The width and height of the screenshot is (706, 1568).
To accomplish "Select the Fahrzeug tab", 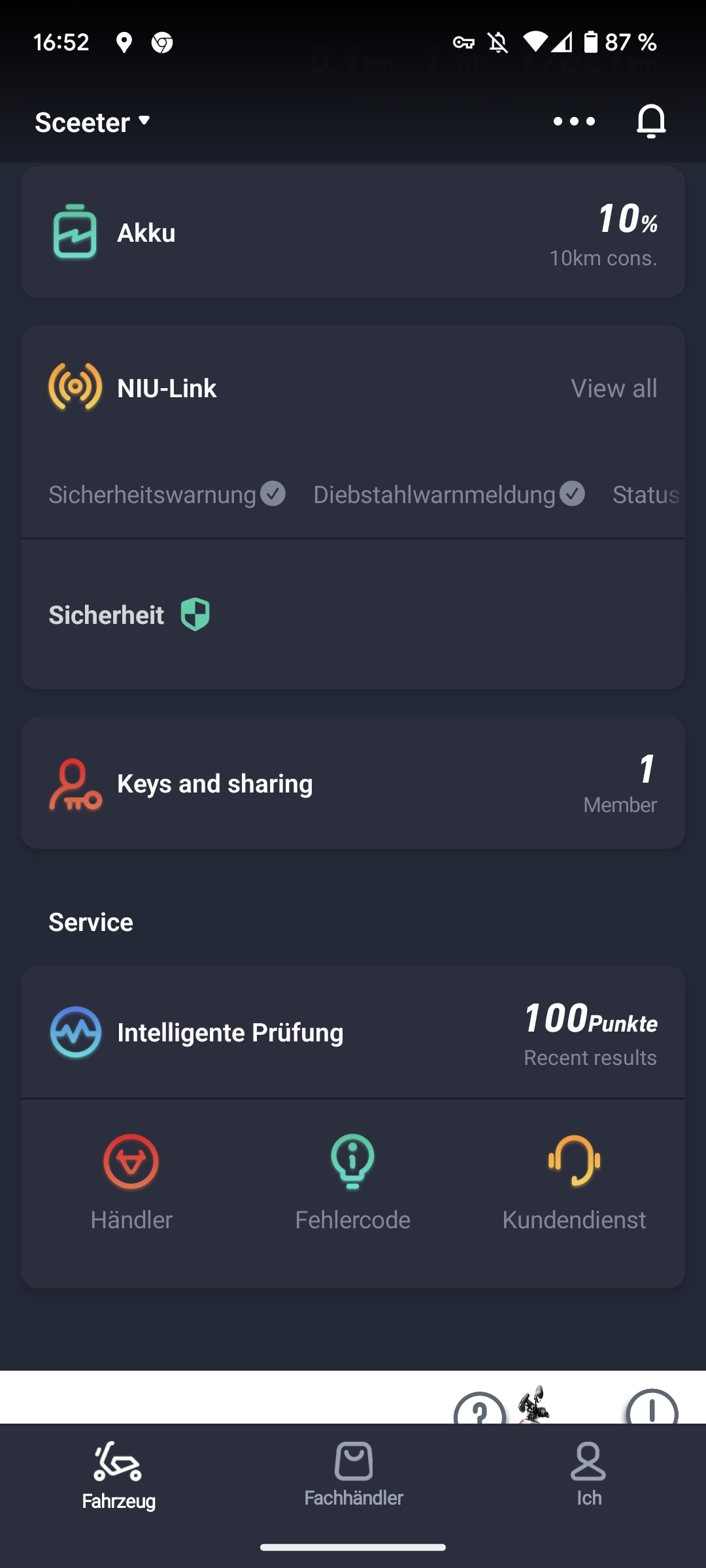I will click(118, 1475).
